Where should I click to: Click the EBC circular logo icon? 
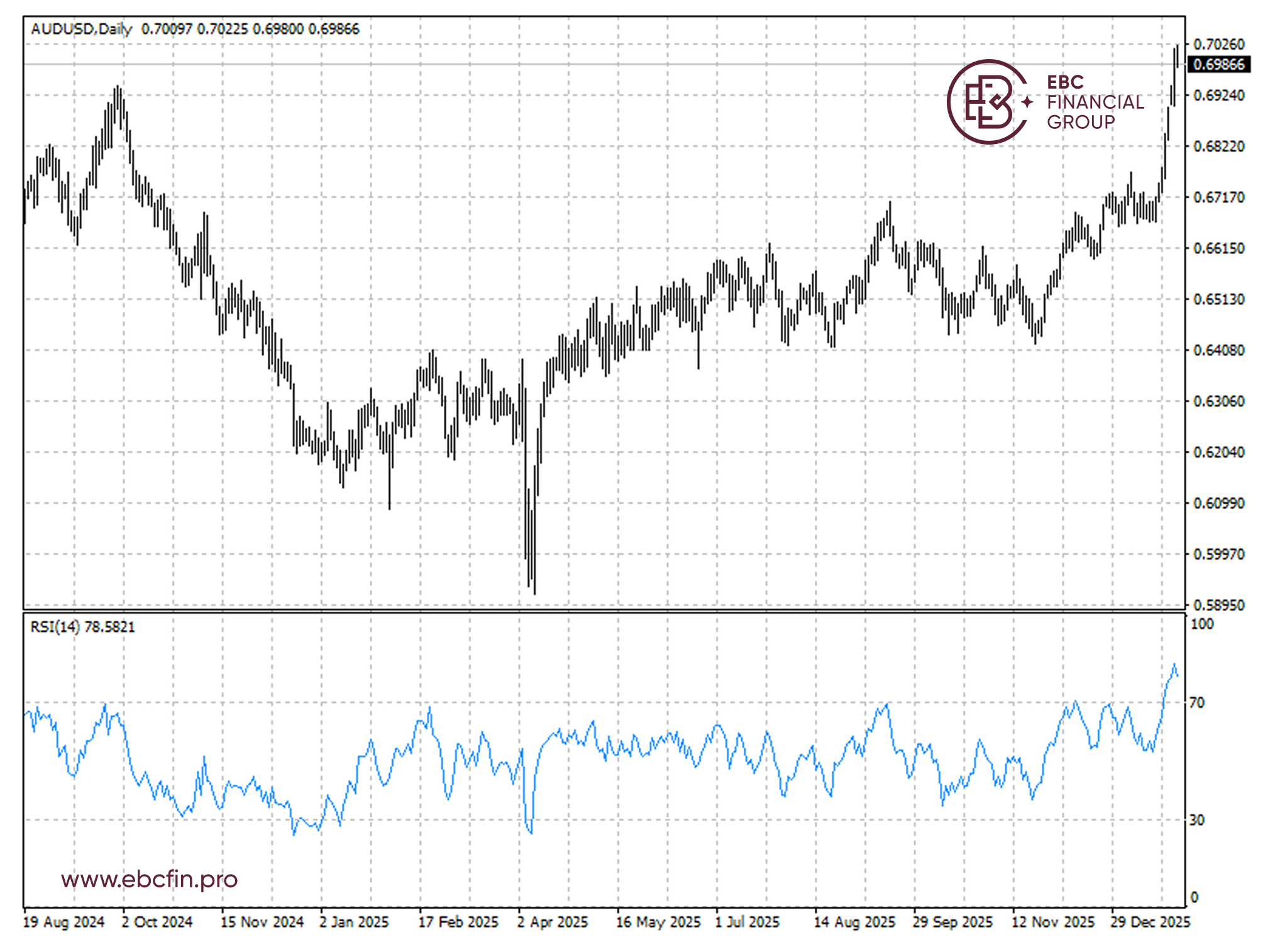(x=987, y=102)
